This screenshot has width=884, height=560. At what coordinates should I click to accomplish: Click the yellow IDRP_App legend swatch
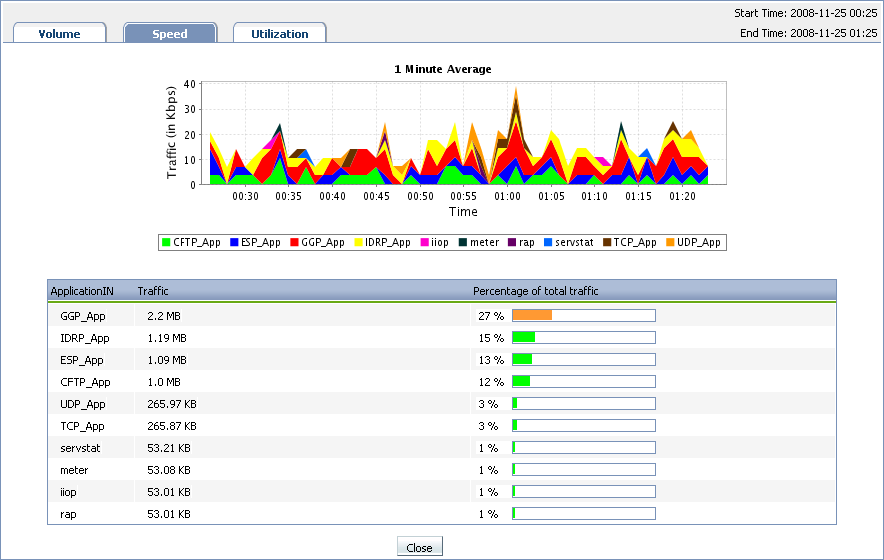357,243
